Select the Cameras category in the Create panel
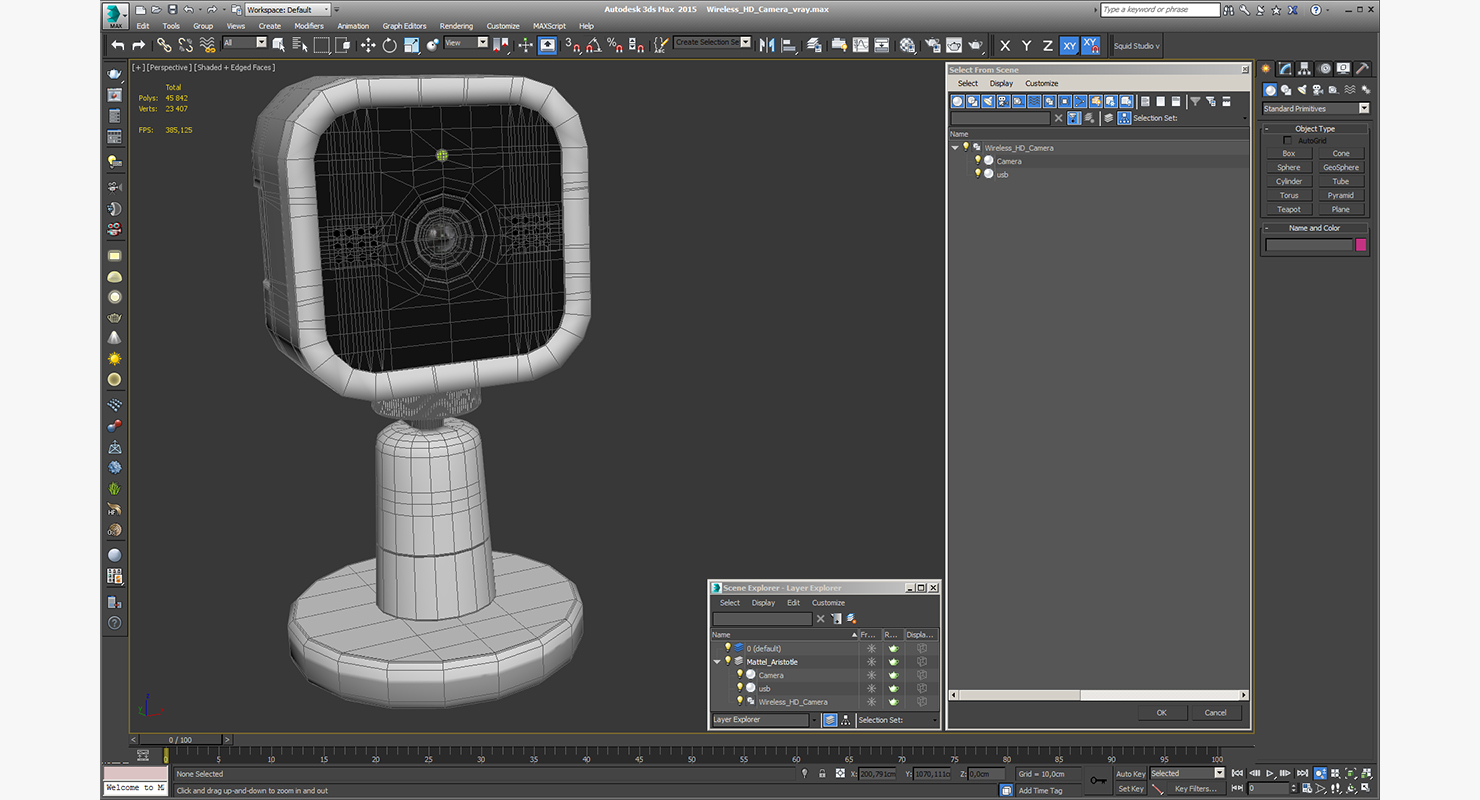Viewport: 1480px width, 800px height. click(x=1319, y=90)
